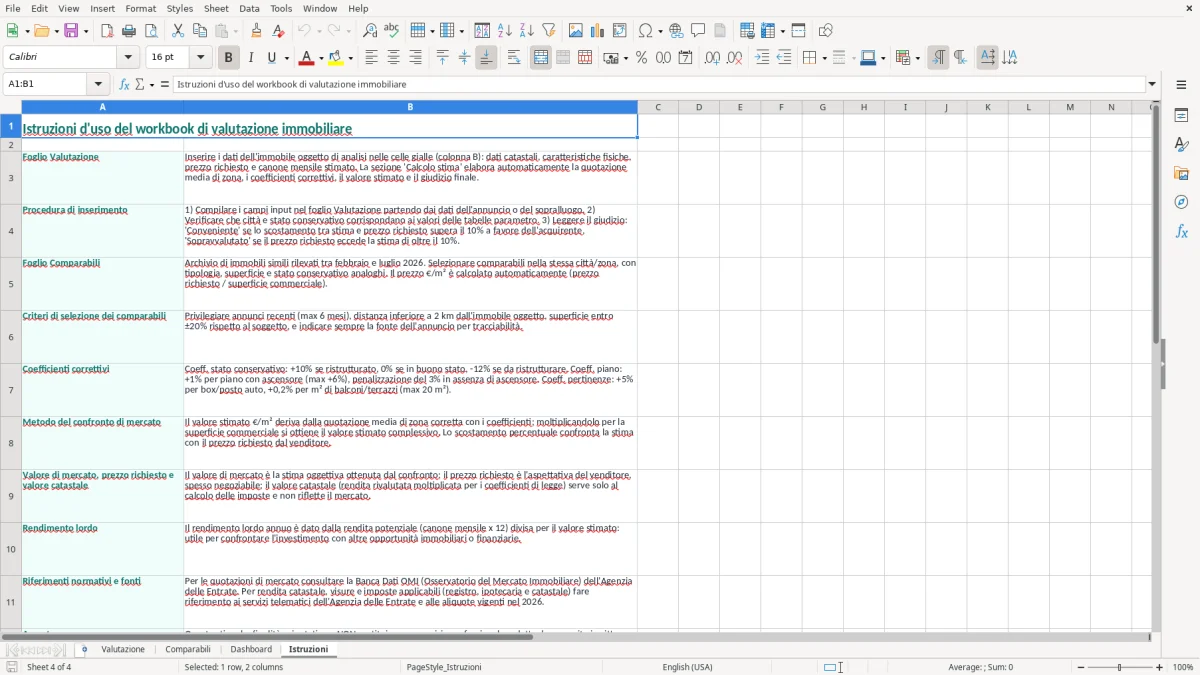Open the Format menu
Viewport: 1200px width, 675px height.
(141, 8)
